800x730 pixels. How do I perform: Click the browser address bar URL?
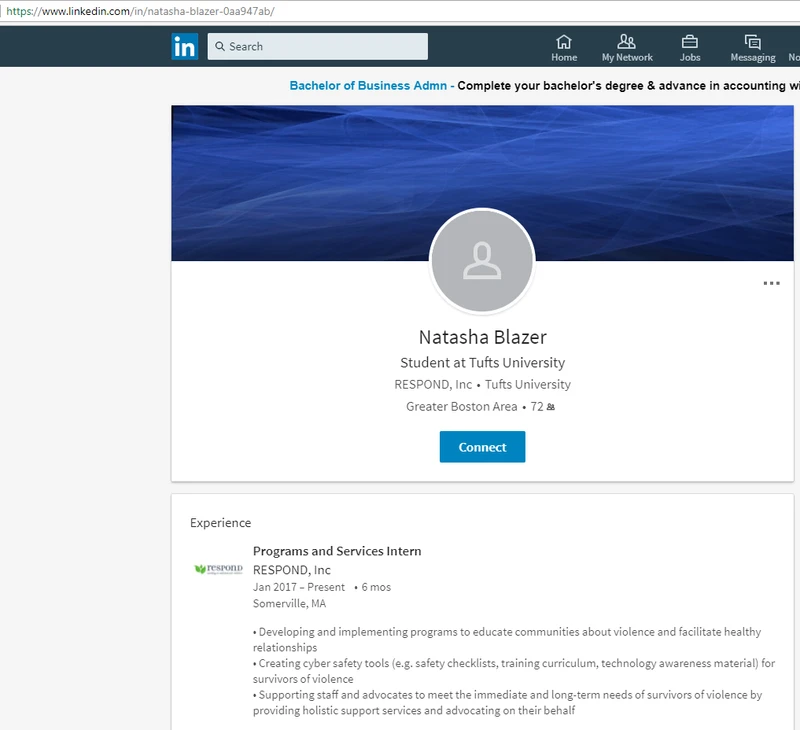click(140, 11)
